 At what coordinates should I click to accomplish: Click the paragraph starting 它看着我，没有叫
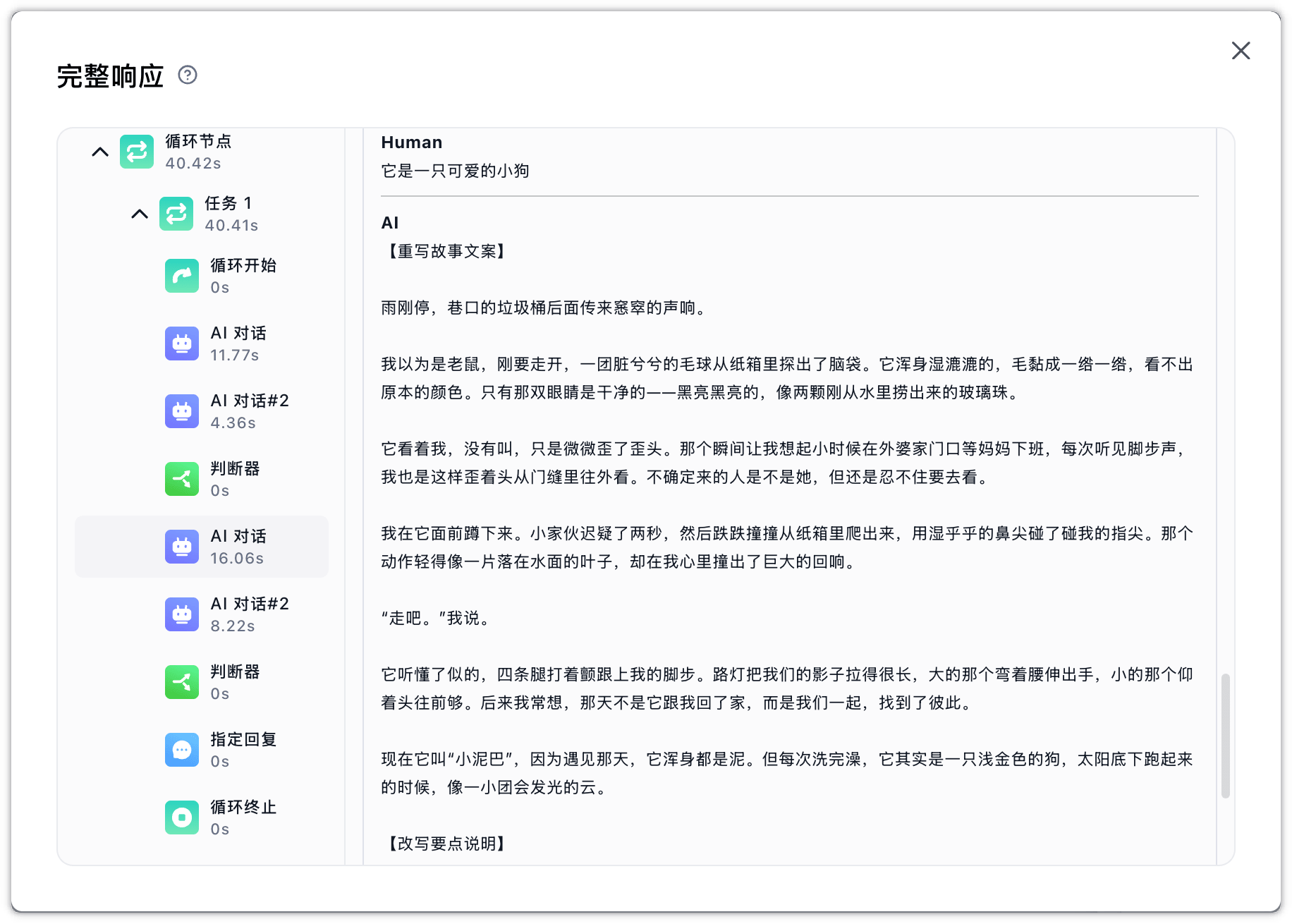point(787,463)
